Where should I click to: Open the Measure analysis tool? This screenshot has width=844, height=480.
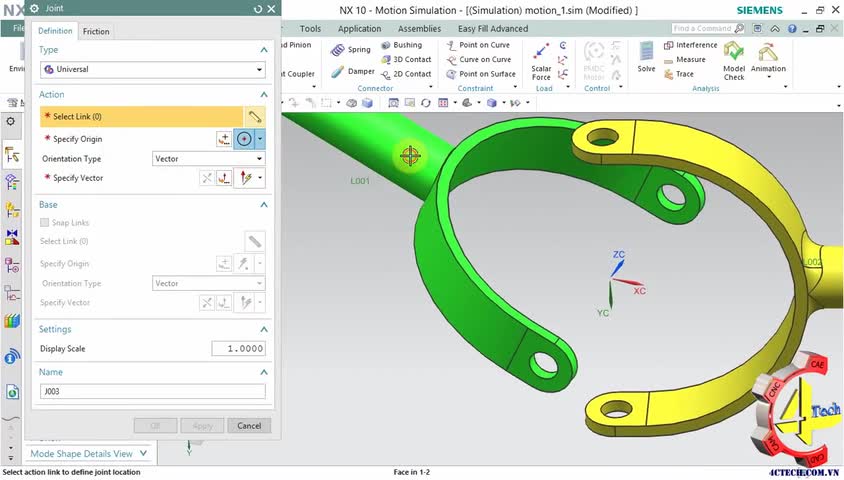pos(685,60)
